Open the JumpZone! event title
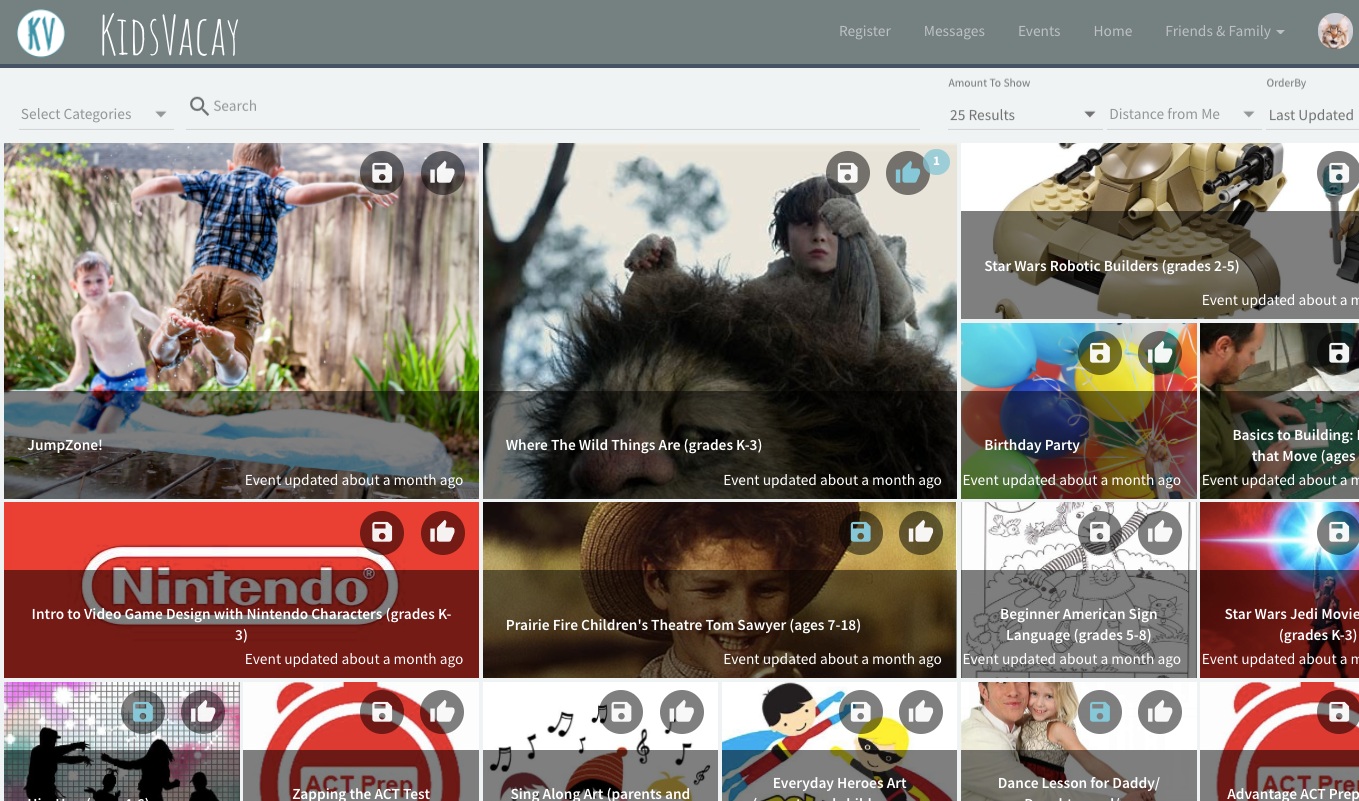The width and height of the screenshot is (1359, 801). pyautogui.click(x=65, y=445)
